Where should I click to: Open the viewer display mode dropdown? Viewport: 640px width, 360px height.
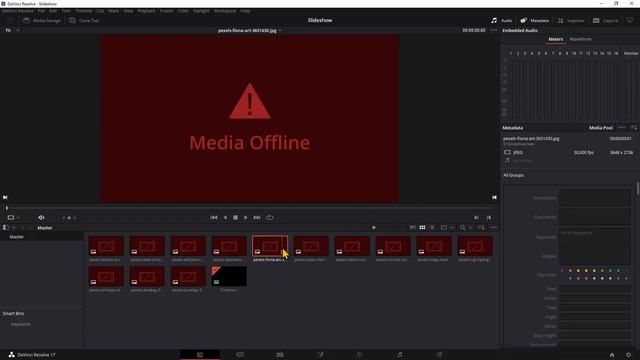(13, 218)
